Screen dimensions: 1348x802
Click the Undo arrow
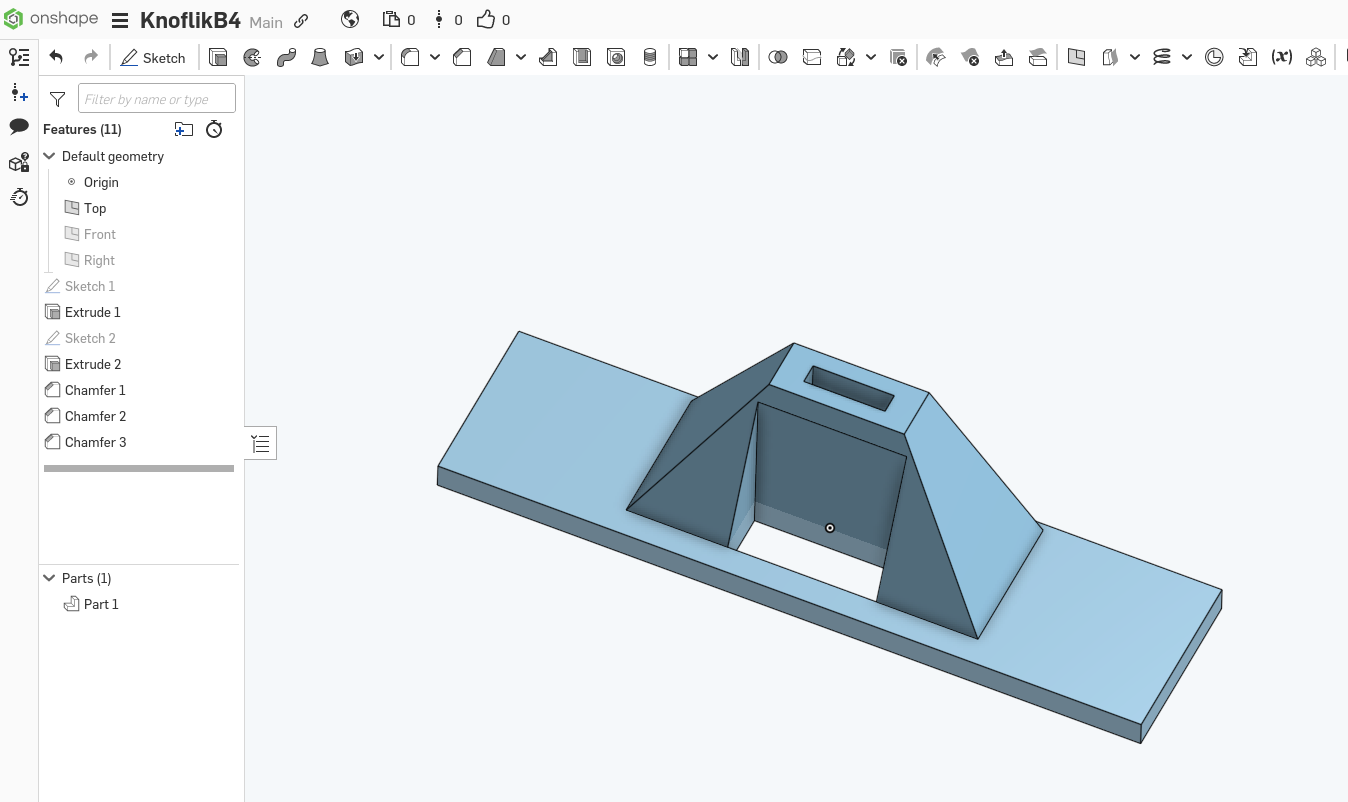pyautogui.click(x=56, y=58)
